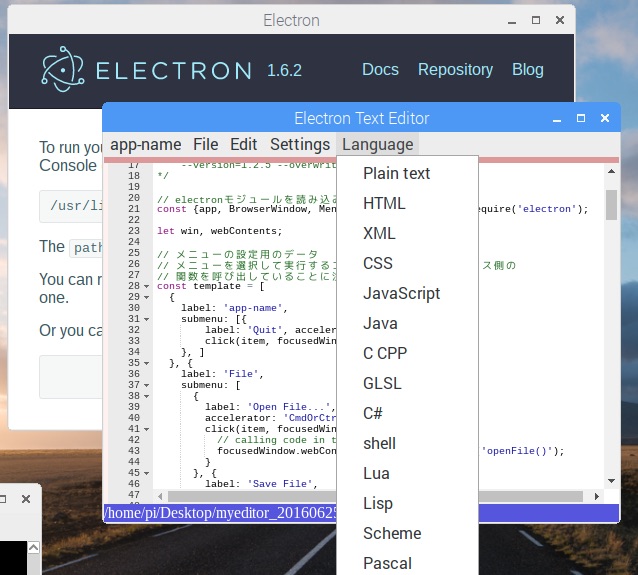The width and height of the screenshot is (638, 575).
Task: Click the "label: 'app-name'" code line
Action: 234,308
